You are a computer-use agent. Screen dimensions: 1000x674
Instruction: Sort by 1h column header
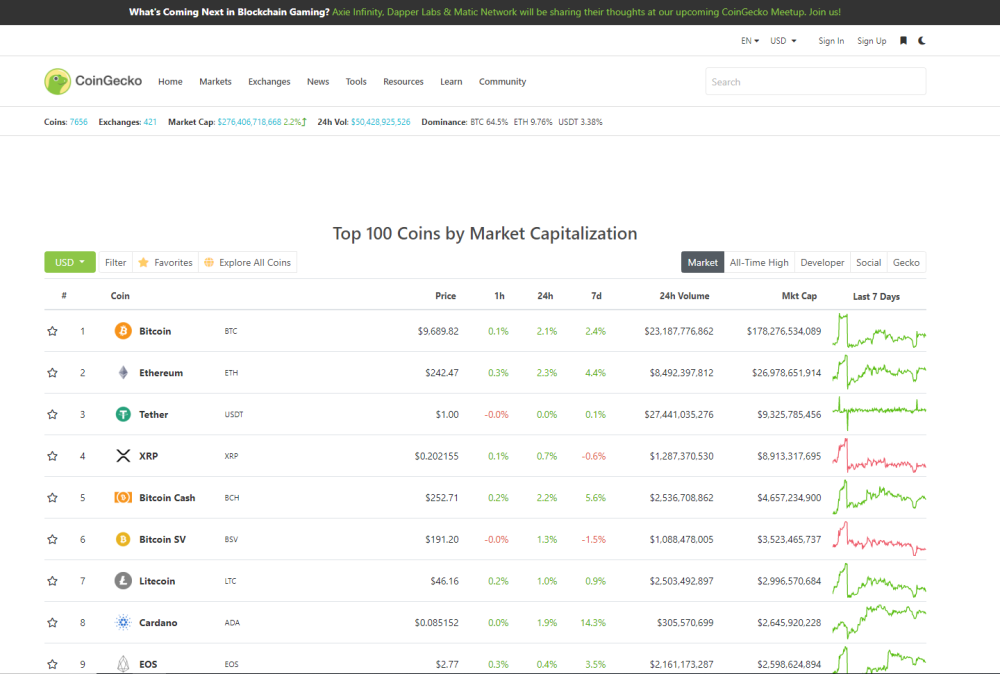click(499, 296)
